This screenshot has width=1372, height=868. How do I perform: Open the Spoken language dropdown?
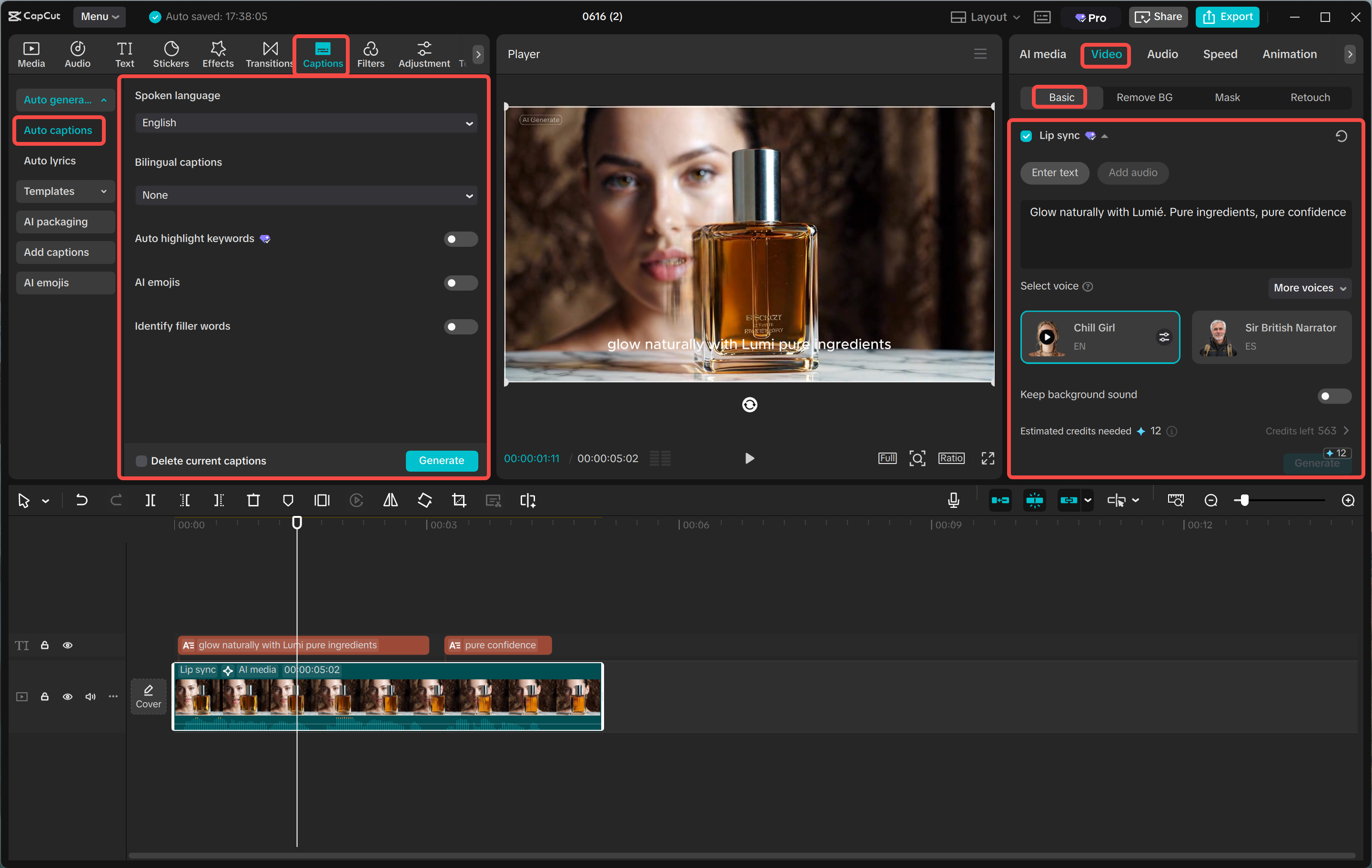(x=306, y=122)
